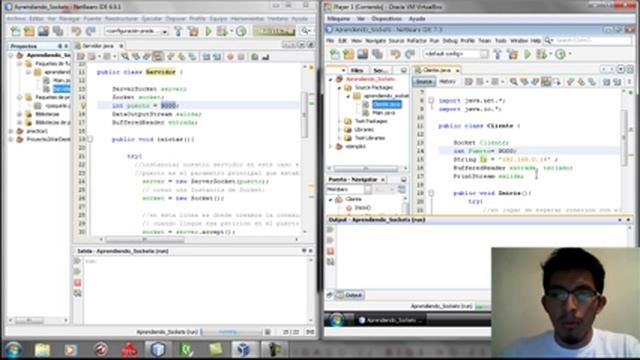The image size is (640, 360).
Task: Open Debug Project dropdown arrow in left NetBeans
Action: tap(231, 31)
